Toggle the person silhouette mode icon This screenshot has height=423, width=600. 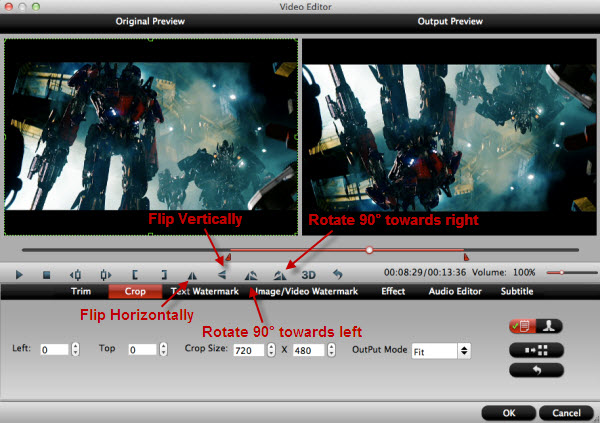[549, 326]
